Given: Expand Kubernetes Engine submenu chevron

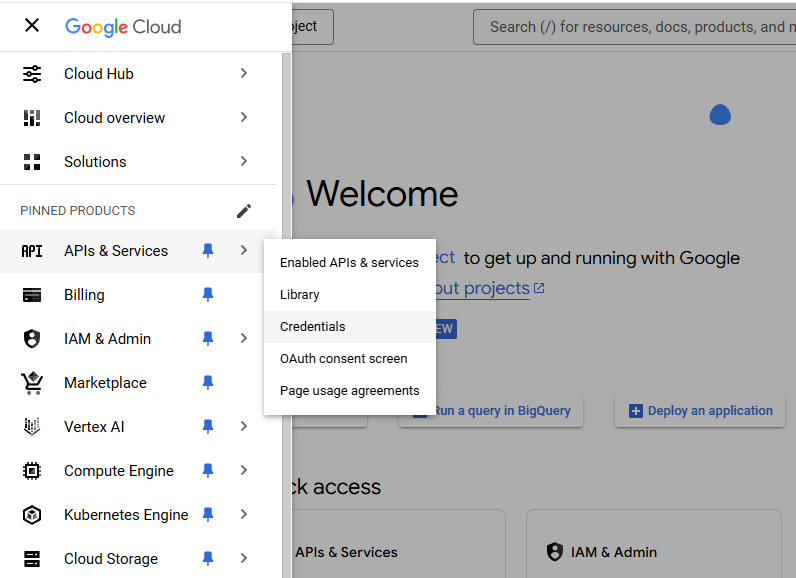Looking at the screenshot, I should pyautogui.click(x=244, y=515).
